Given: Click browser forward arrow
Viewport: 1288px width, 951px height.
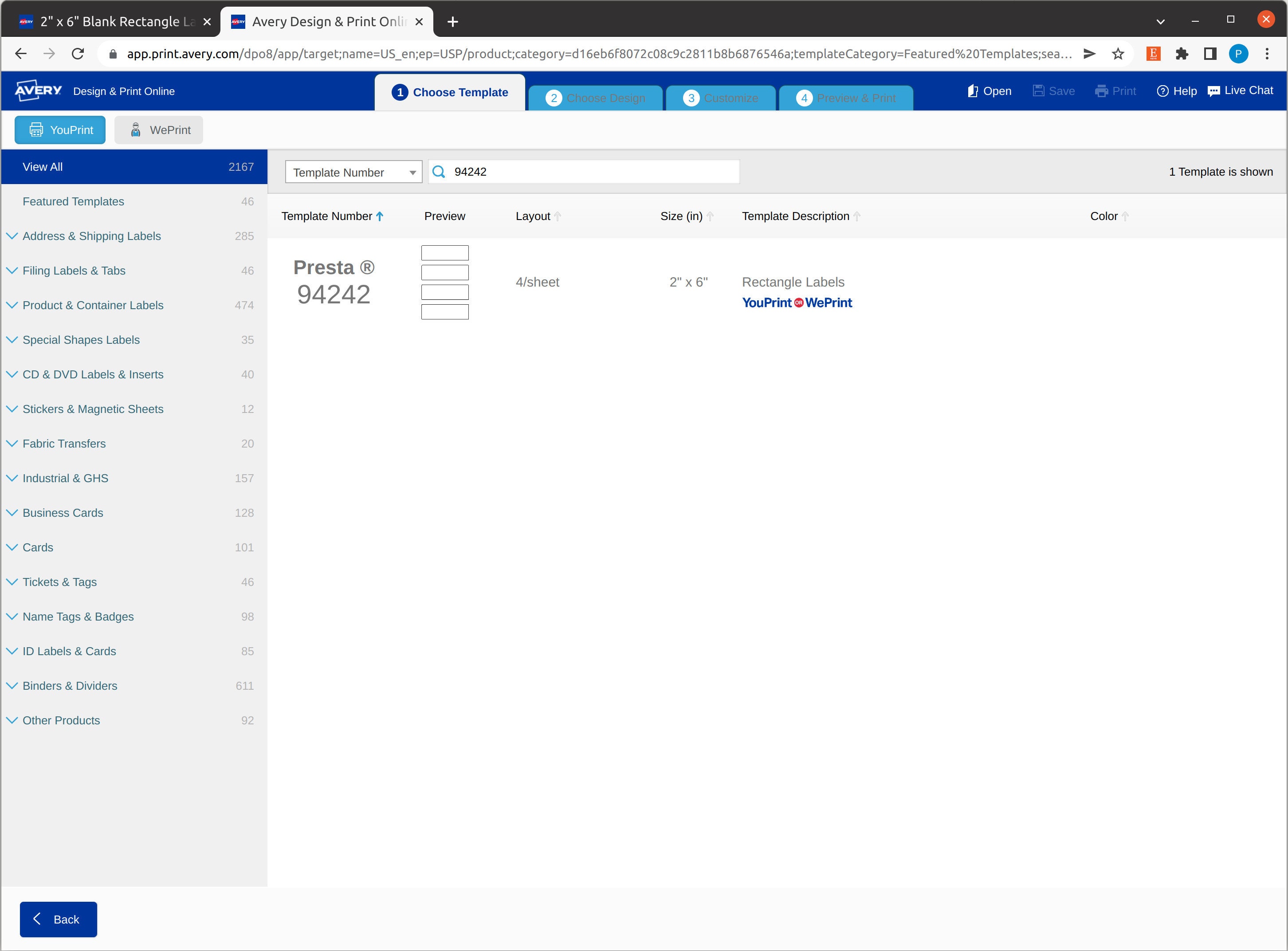Looking at the screenshot, I should tap(50, 54).
